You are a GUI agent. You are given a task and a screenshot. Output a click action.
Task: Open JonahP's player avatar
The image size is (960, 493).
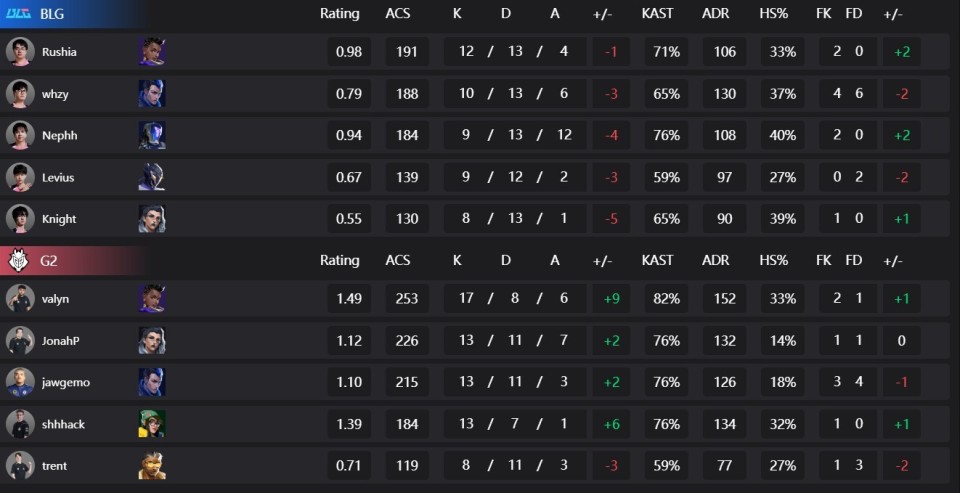20,341
